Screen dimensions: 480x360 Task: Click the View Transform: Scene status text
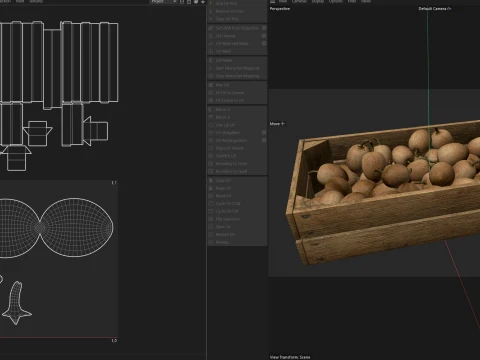pyautogui.click(x=290, y=357)
